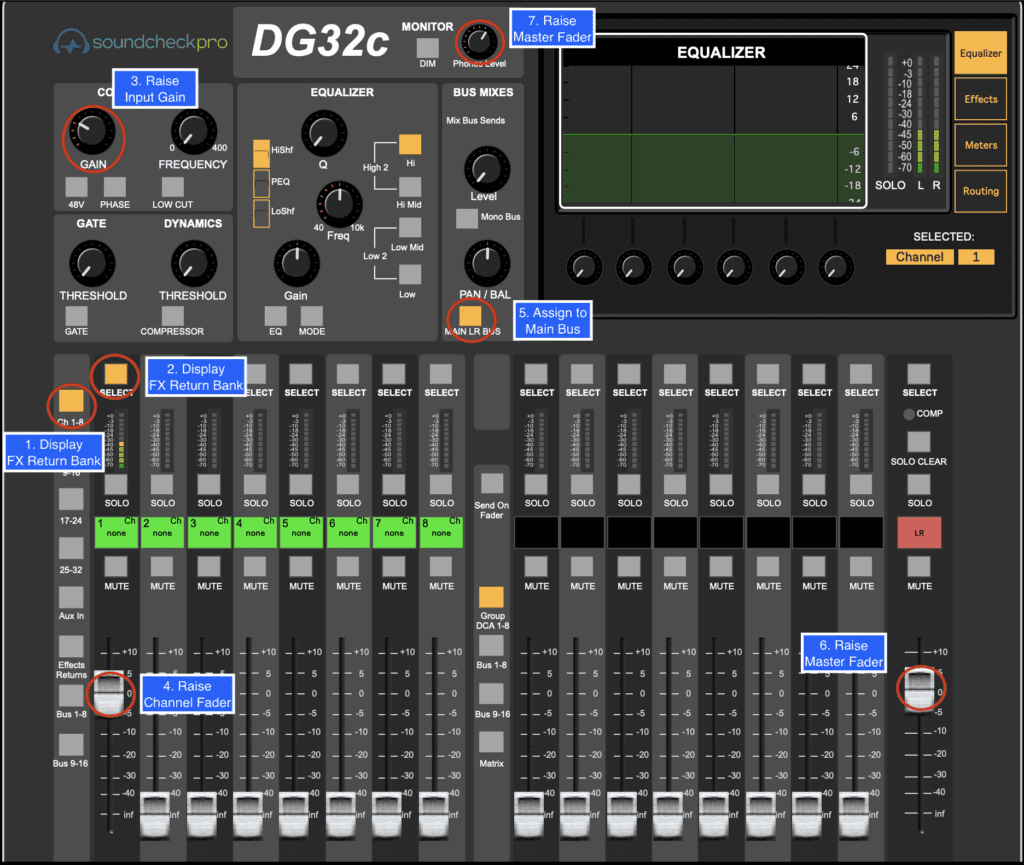Show the Effects Returns layer
This screenshot has width=1024, height=865.
coord(71,646)
